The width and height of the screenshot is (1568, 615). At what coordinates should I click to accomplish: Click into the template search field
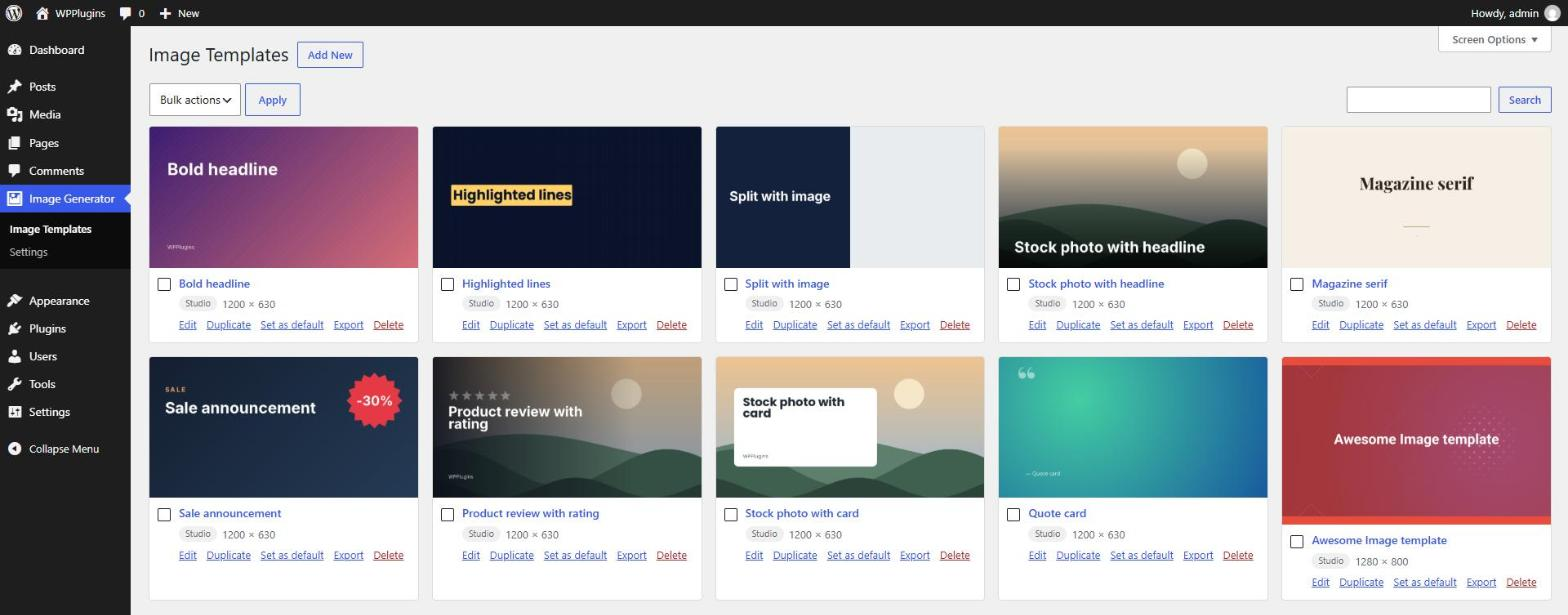pyautogui.click(x=1418, y=100)
